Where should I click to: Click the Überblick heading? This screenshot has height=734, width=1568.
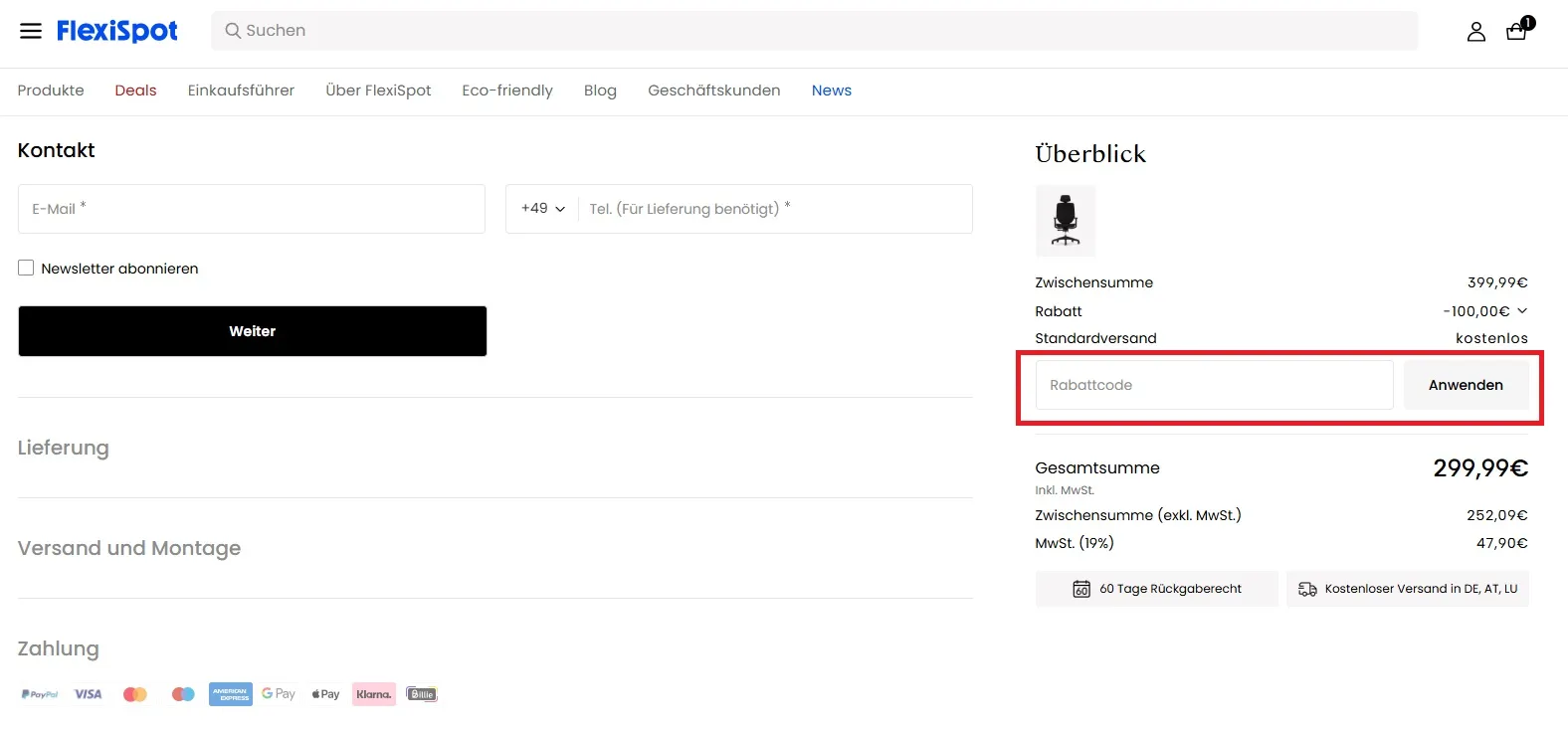[x=1090, y=154]
